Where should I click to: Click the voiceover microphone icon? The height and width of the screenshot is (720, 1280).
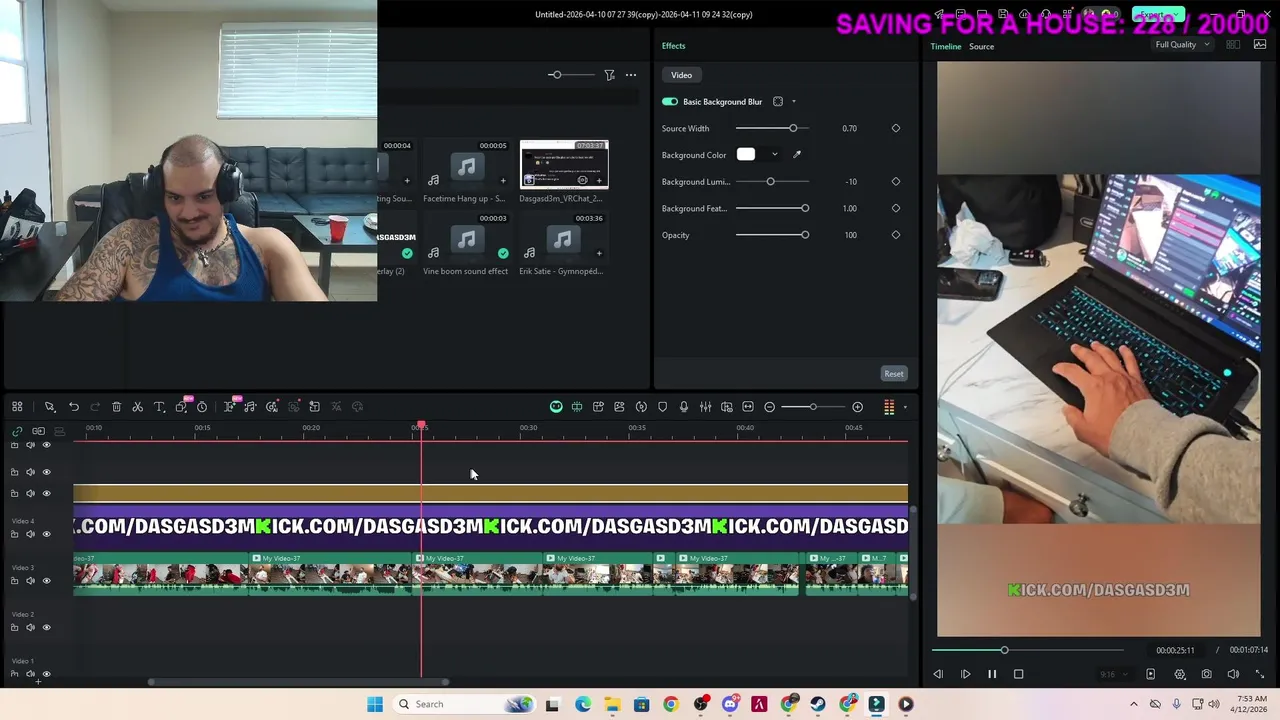coord(684,407)
